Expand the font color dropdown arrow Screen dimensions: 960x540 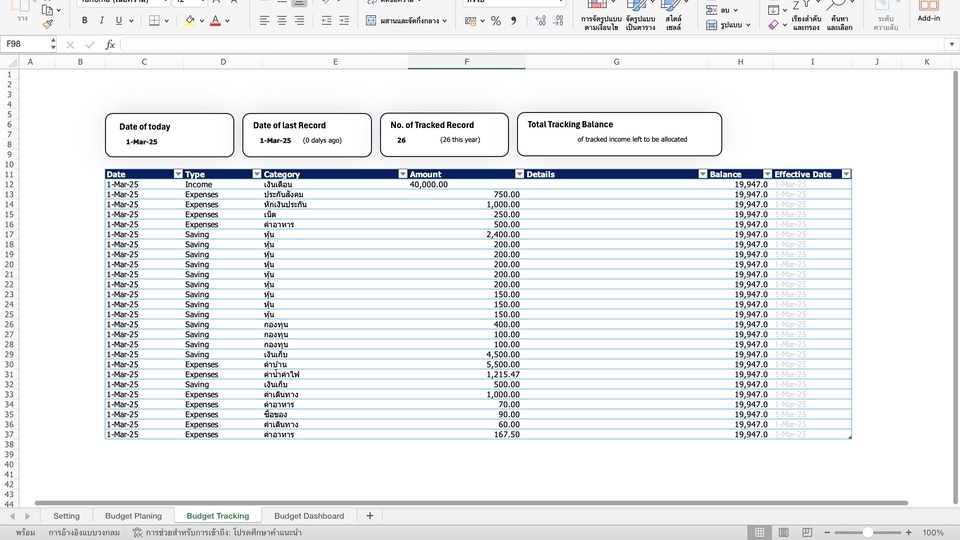[229, 20]
